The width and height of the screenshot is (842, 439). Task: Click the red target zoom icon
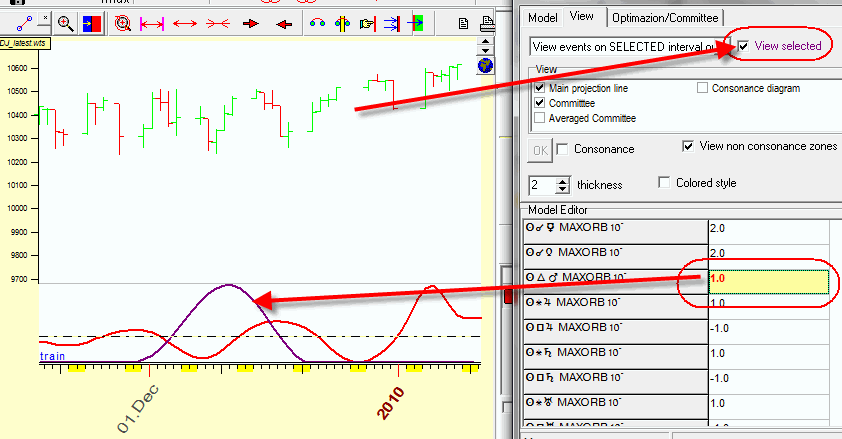[122, 23]
